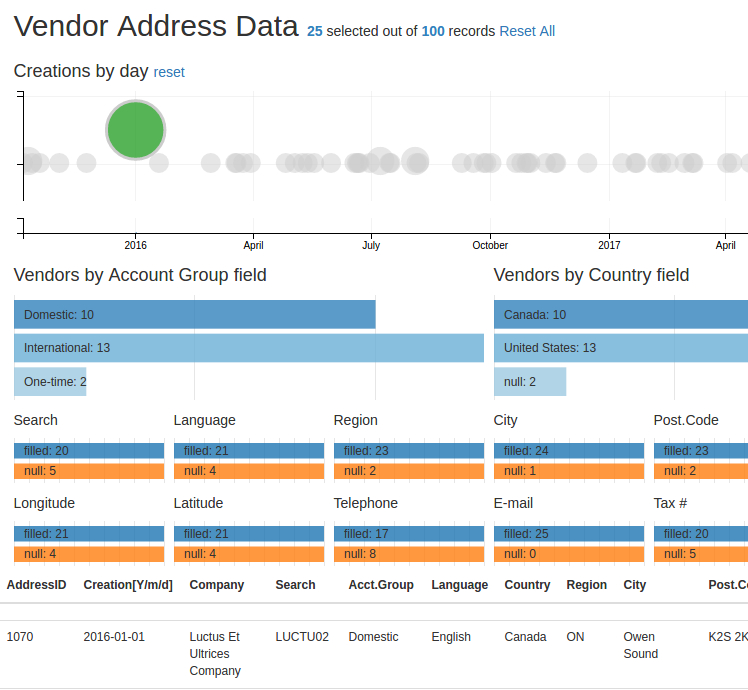Filter Search field by null: 5
Viewport: 748px width, 690px height.
tap(88, 471)
